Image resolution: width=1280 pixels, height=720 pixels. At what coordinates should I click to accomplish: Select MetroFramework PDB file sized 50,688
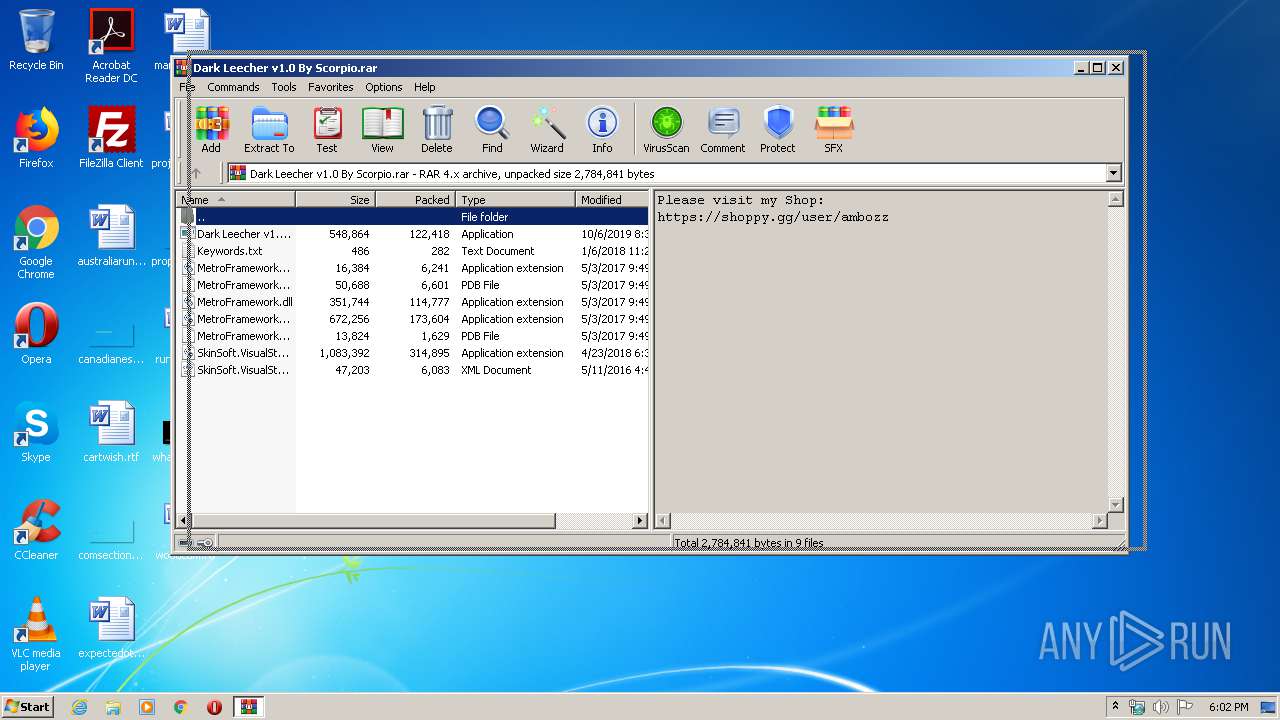point(413,285)
